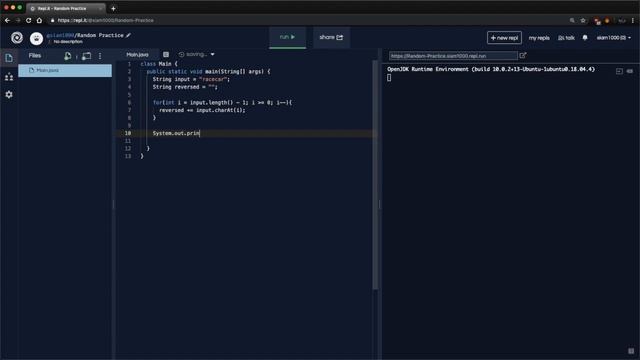Click the No description text
The width and height of the screenshot is (640, 360).
pos(68,42)
